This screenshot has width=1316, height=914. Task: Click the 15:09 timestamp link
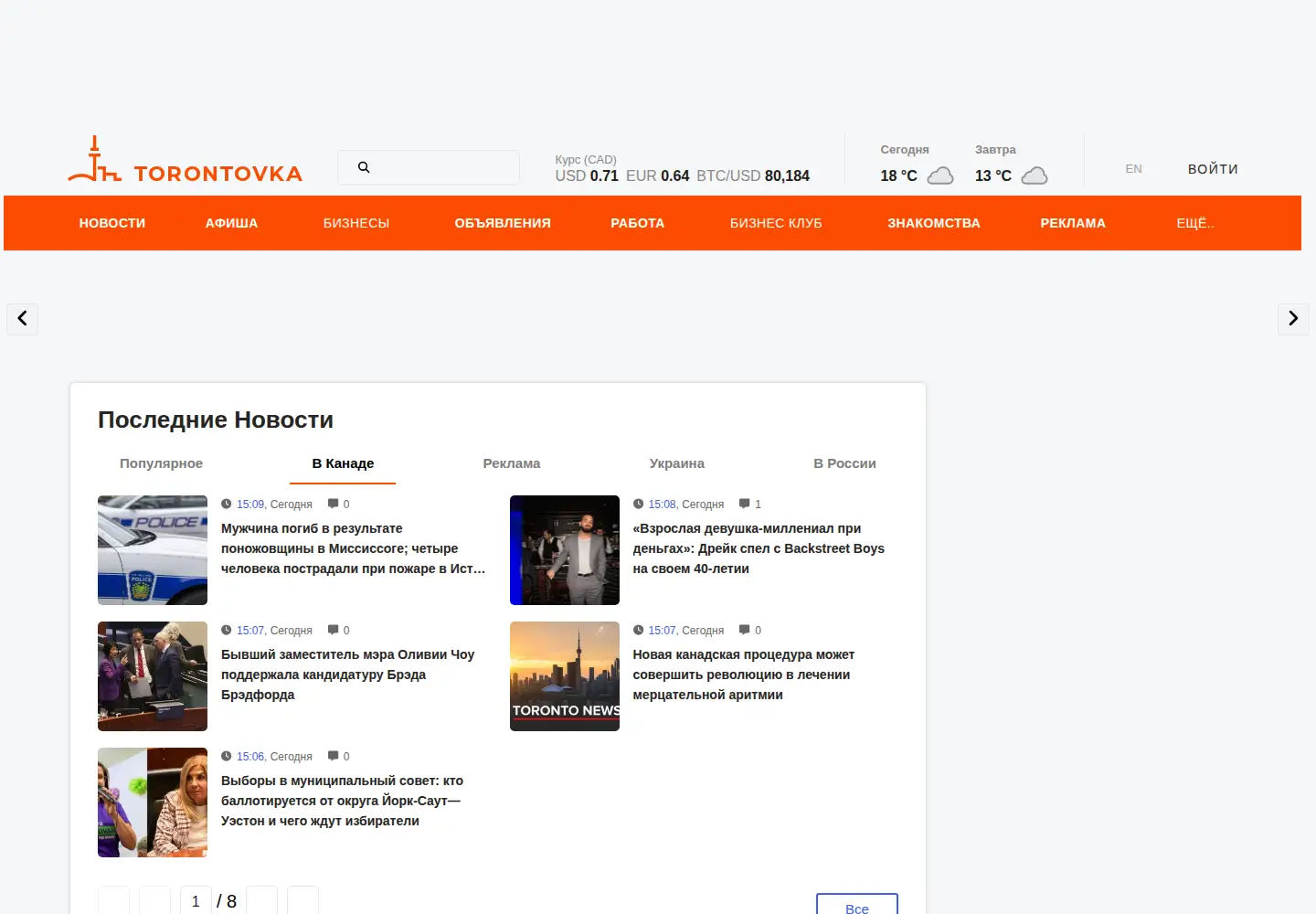(250, 505)
